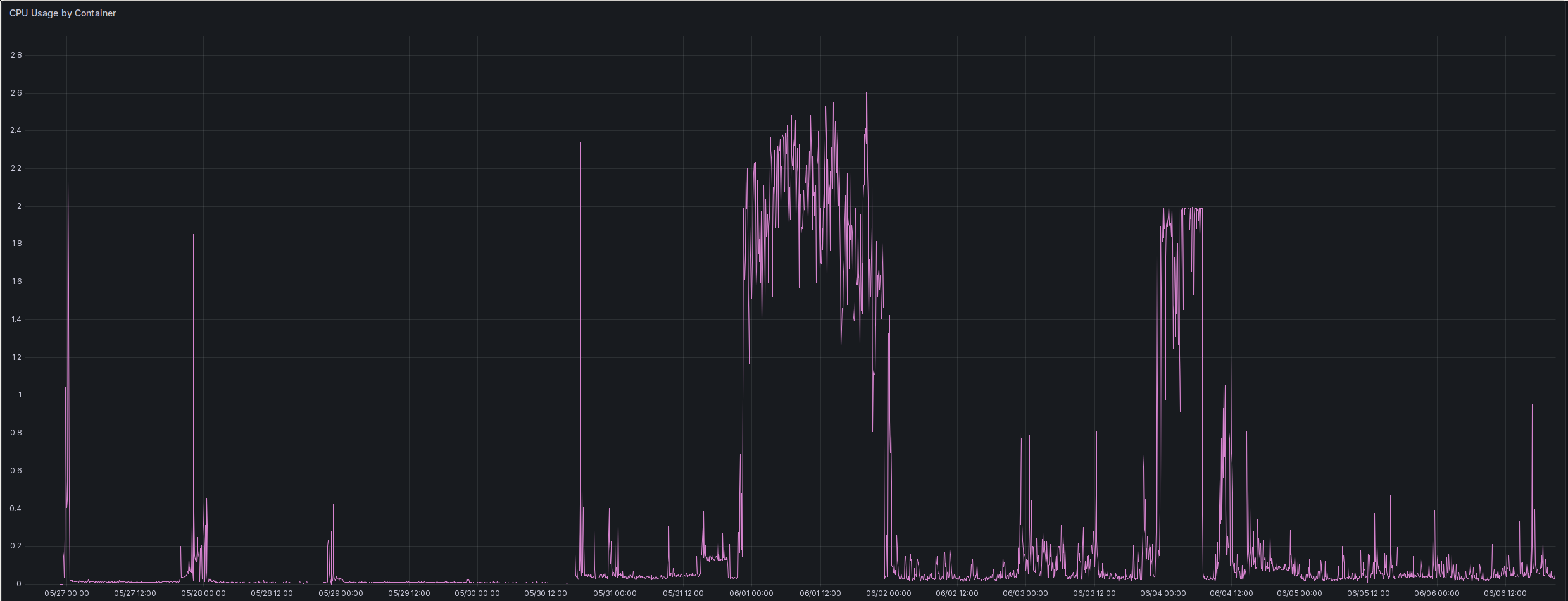Click the 06/05 12:00 x-axis label

coord(1369,593)
